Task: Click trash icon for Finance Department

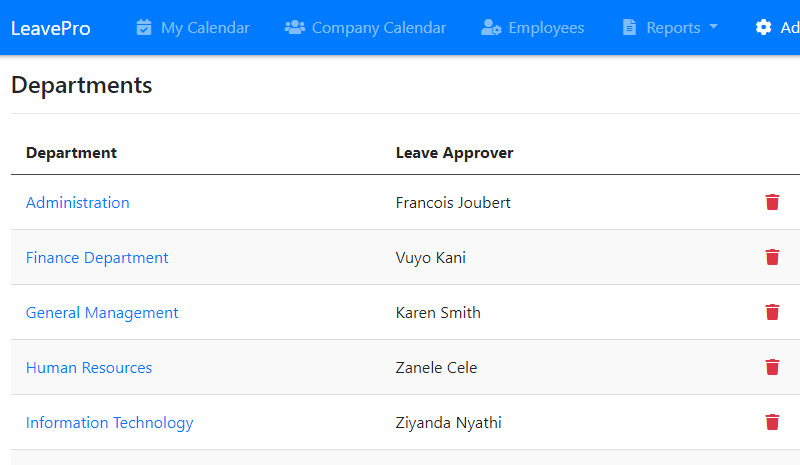Action: point(772,257)
